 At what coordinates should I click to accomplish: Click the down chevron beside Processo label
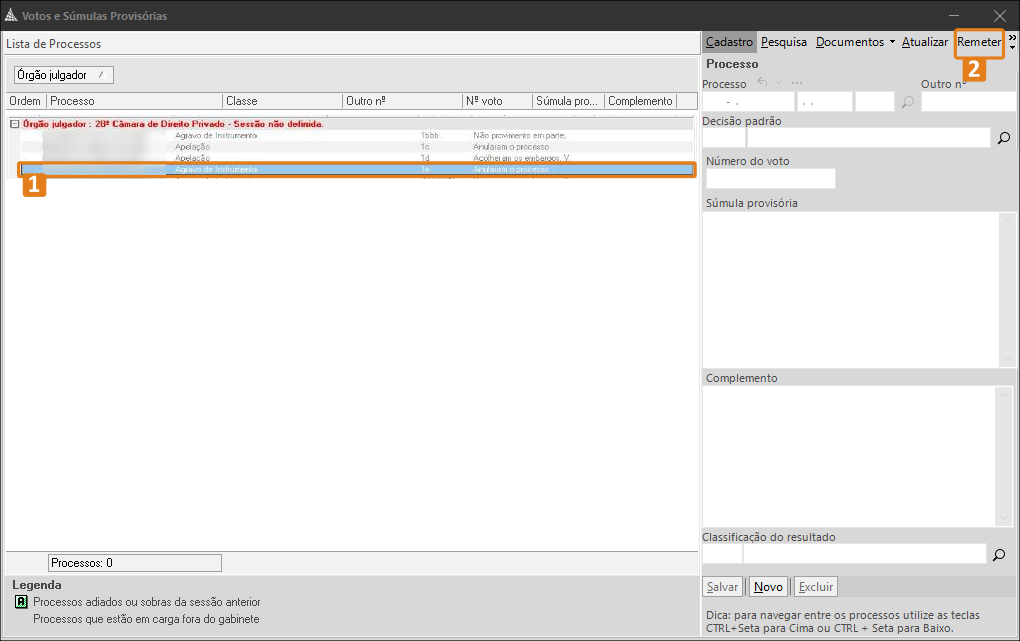(779, 82)
